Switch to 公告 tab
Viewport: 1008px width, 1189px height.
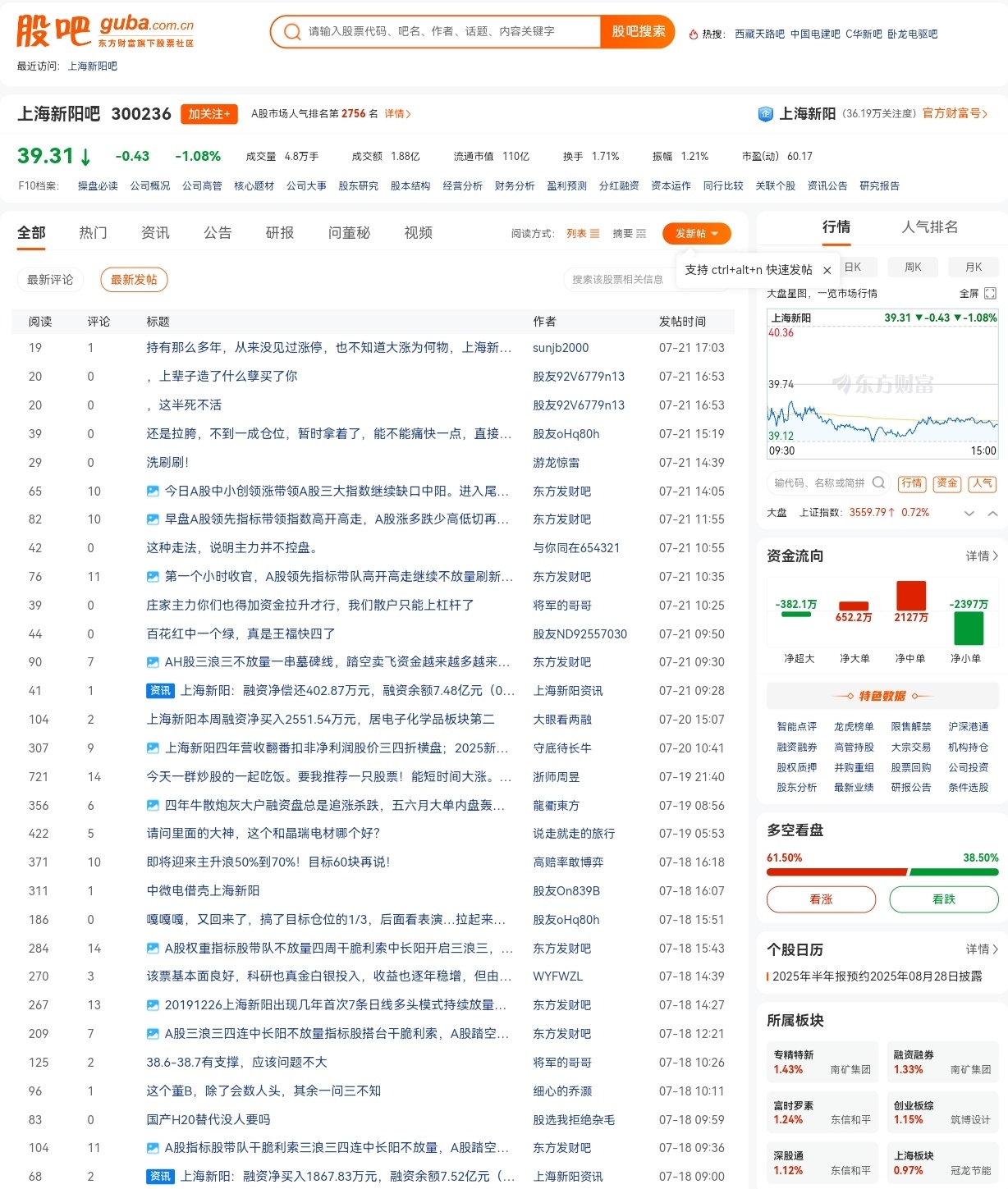pyautogui.click(x=218, y=233)
